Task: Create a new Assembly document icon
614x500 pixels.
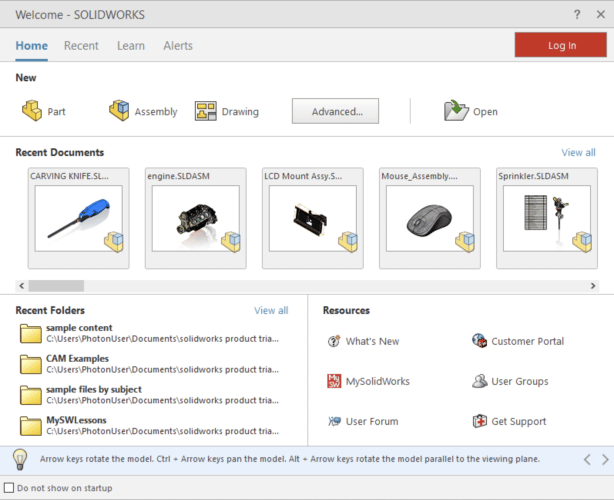Action: click(119, 110)
